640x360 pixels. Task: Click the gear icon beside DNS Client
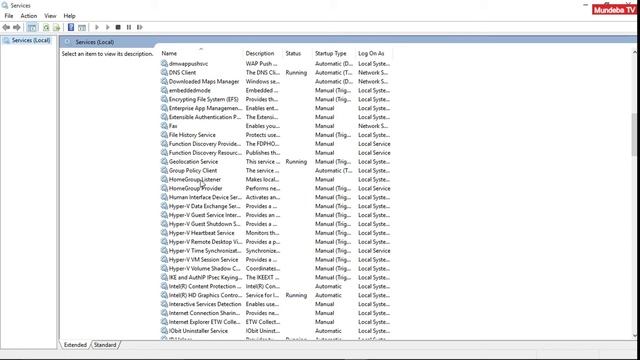click(164, 72)
